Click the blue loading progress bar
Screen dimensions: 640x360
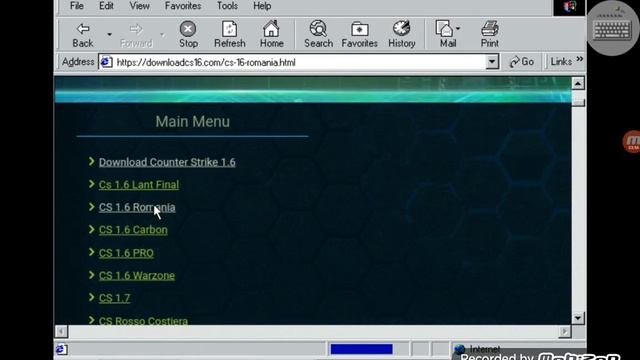point(361,349)
